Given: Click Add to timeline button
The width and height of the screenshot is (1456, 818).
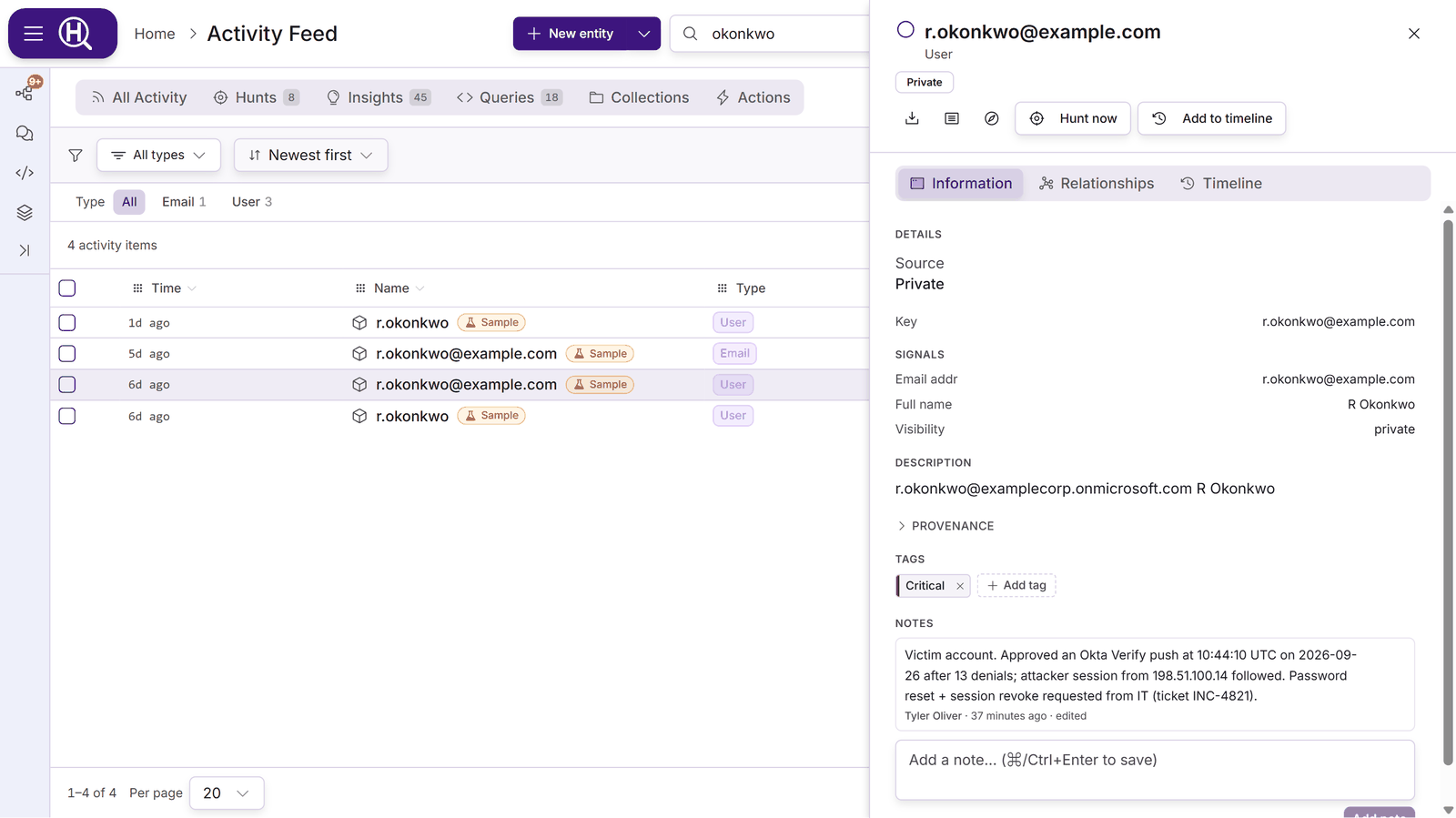Looking at the screenshot, I should 1212,118.
